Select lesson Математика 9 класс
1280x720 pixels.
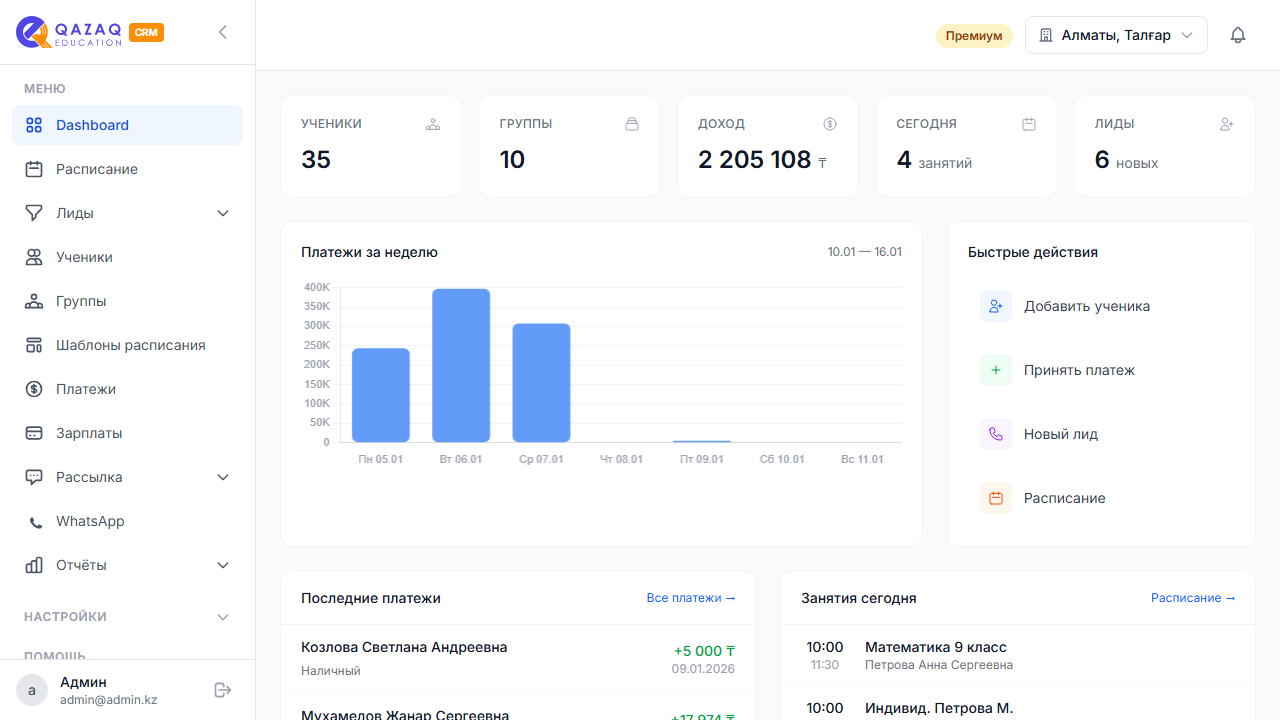pos(1017,655)
